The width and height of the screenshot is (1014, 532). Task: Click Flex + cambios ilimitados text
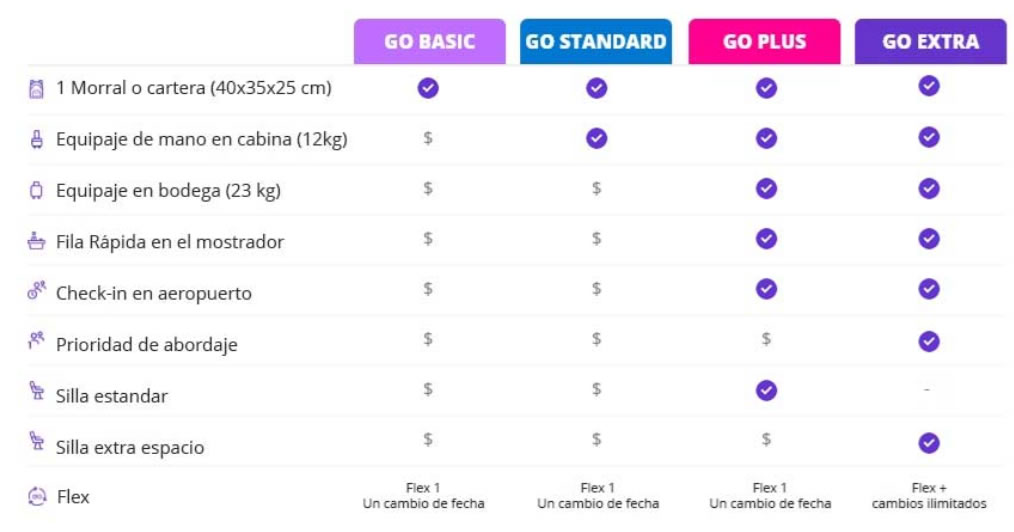click(929, 496)
